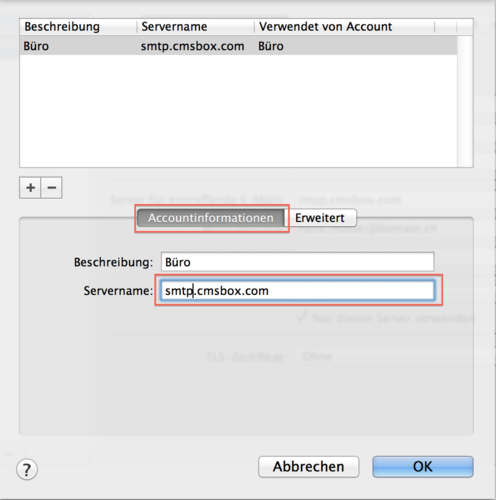496x500 pixels.
Task: Sort by the Servername column header
Action: 196,27
